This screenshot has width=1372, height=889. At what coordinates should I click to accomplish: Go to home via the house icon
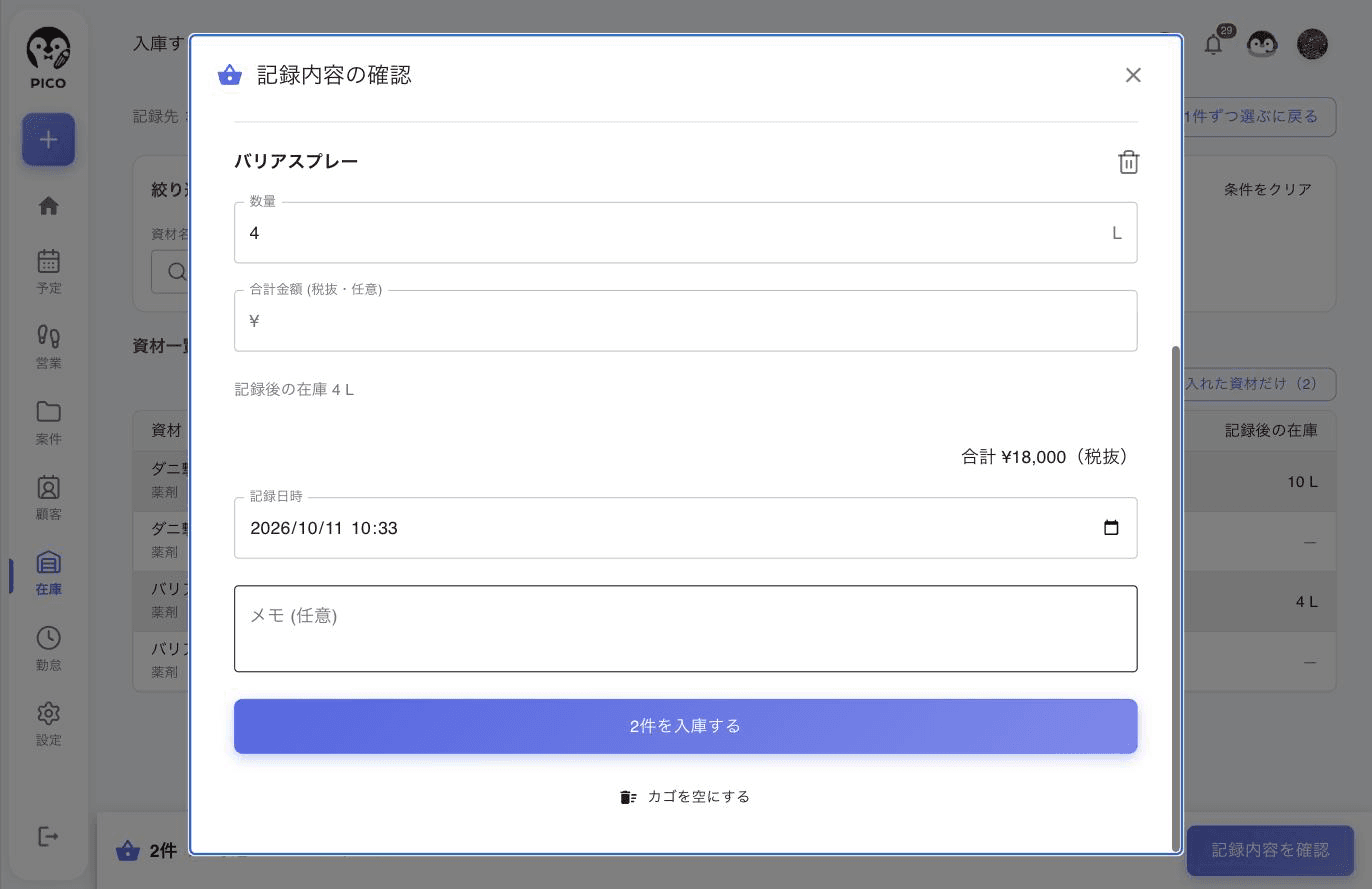pyautogui.click(x=48, y=206)
